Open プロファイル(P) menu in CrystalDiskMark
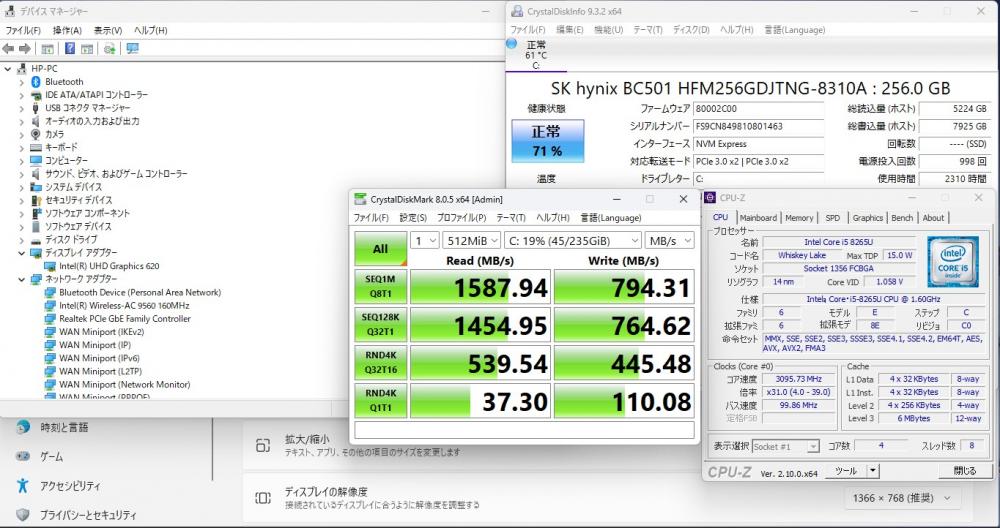 click(462, 217)
